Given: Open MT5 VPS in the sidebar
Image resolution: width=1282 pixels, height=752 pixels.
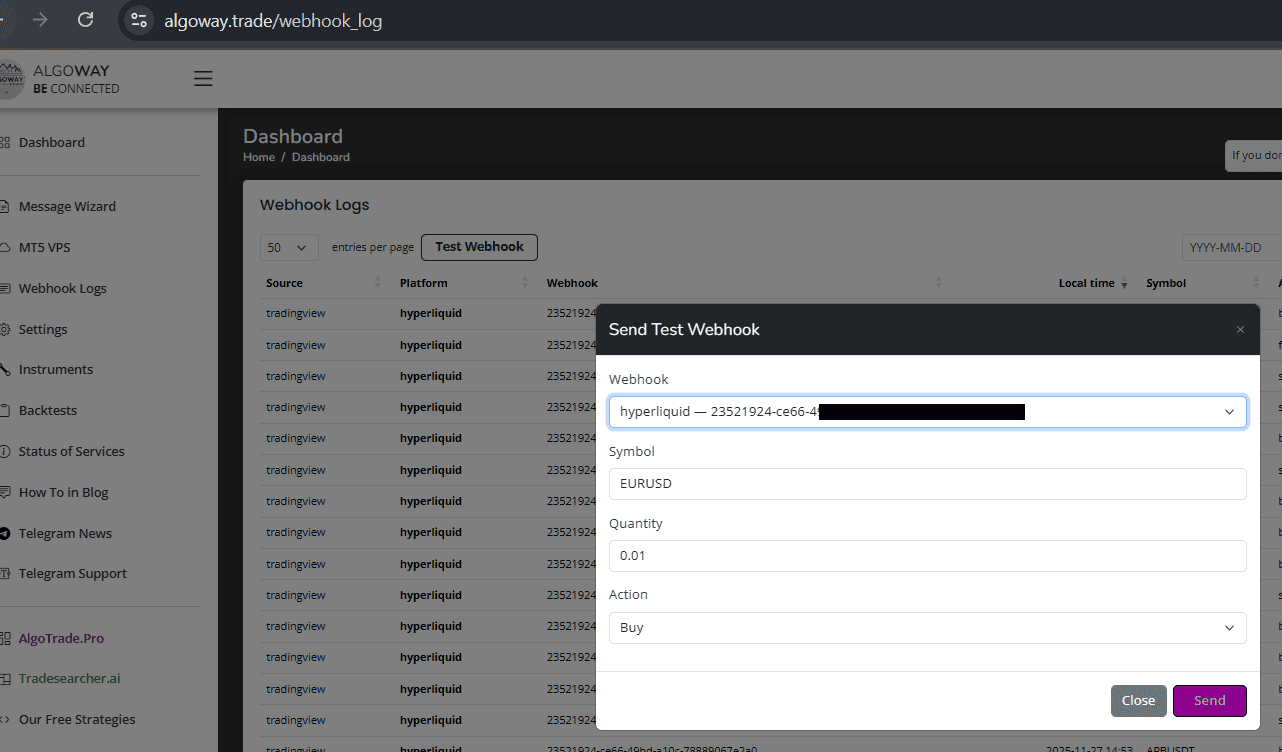Looking at the screenshot, I should (x=44, y=247).
